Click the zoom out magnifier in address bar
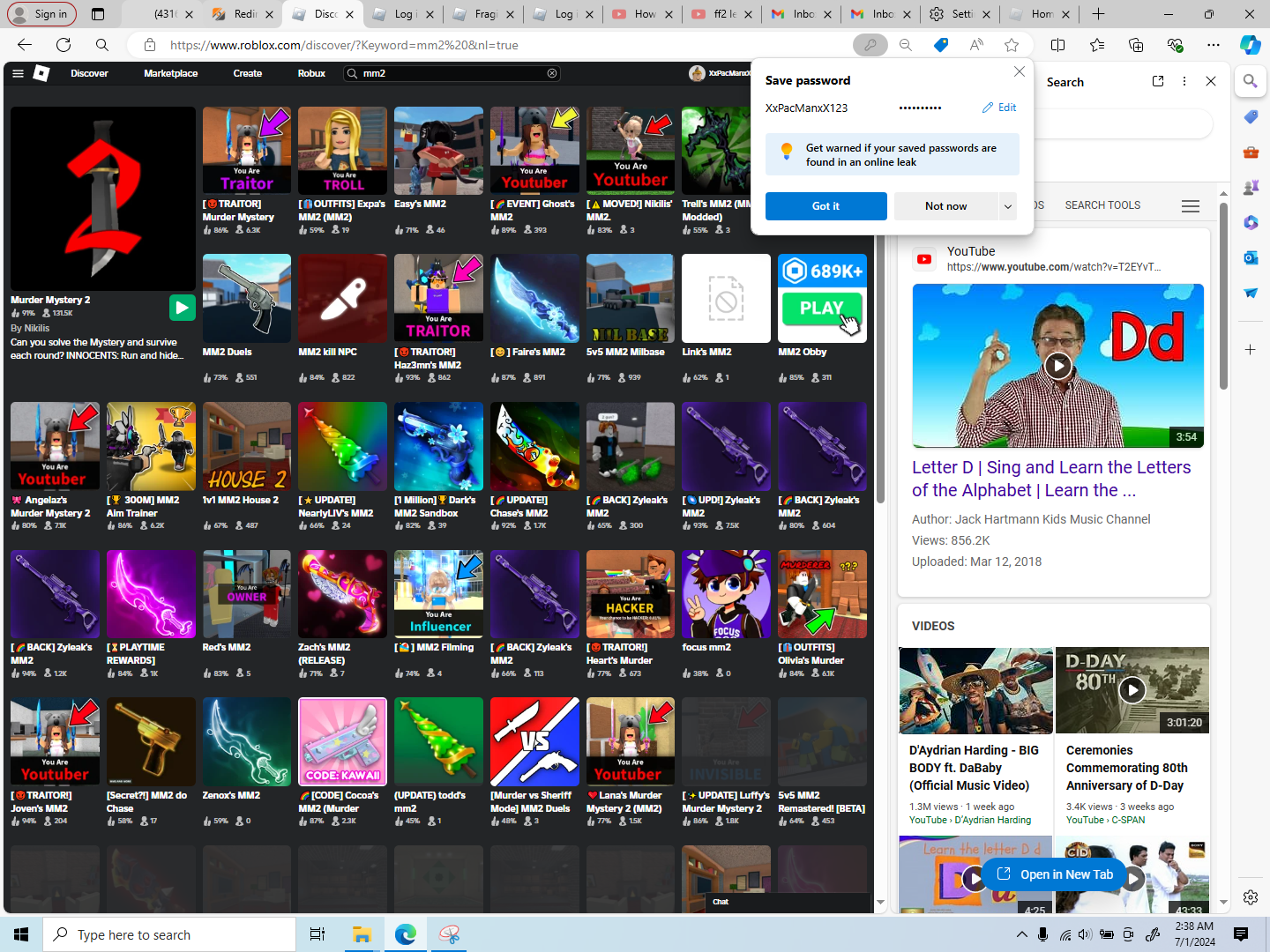 [906, 45]
